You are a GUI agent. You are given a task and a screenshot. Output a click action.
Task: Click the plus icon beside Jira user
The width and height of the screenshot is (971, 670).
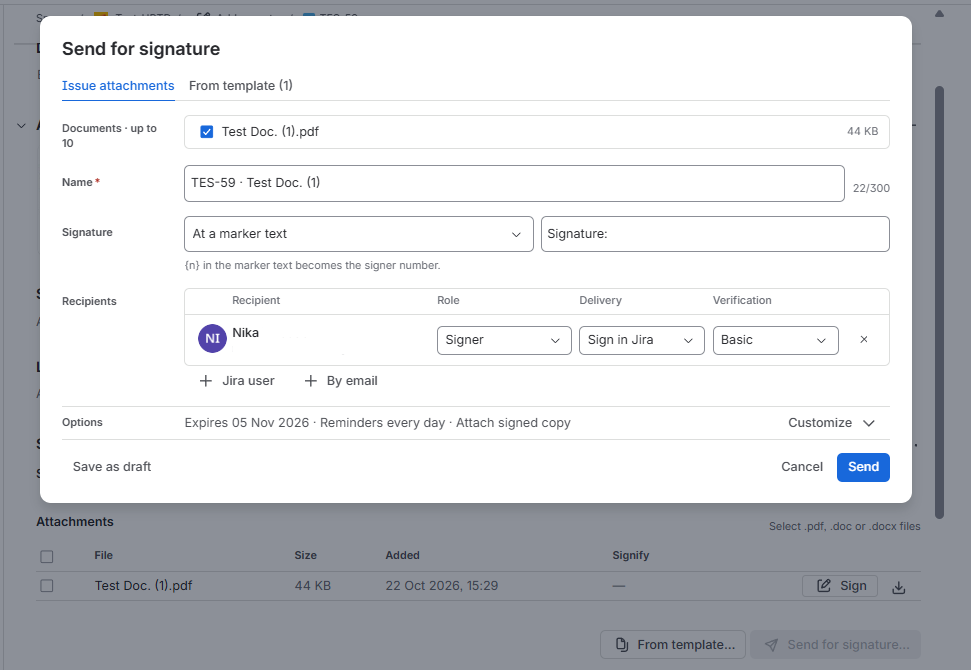pyautogui.click(x=206, y=381)
